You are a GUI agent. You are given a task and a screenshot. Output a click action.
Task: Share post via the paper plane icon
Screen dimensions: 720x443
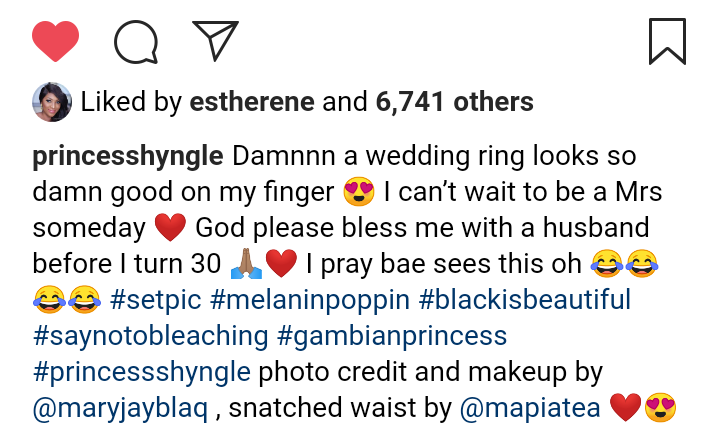point(213,42)
